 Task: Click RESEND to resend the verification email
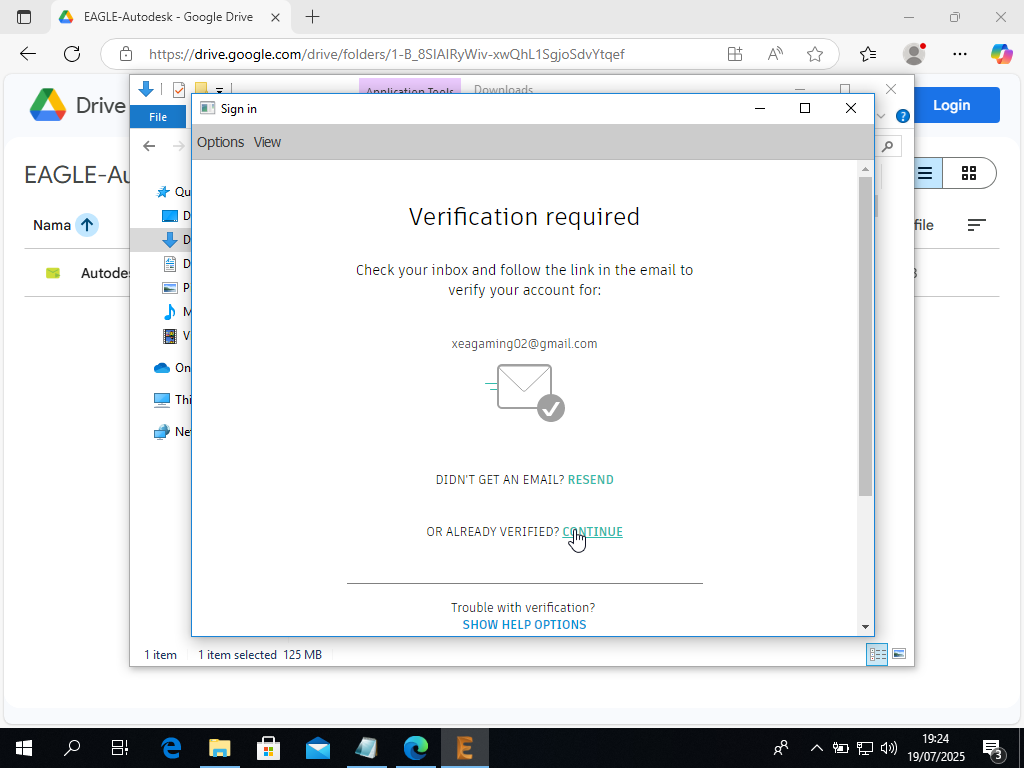590,479
